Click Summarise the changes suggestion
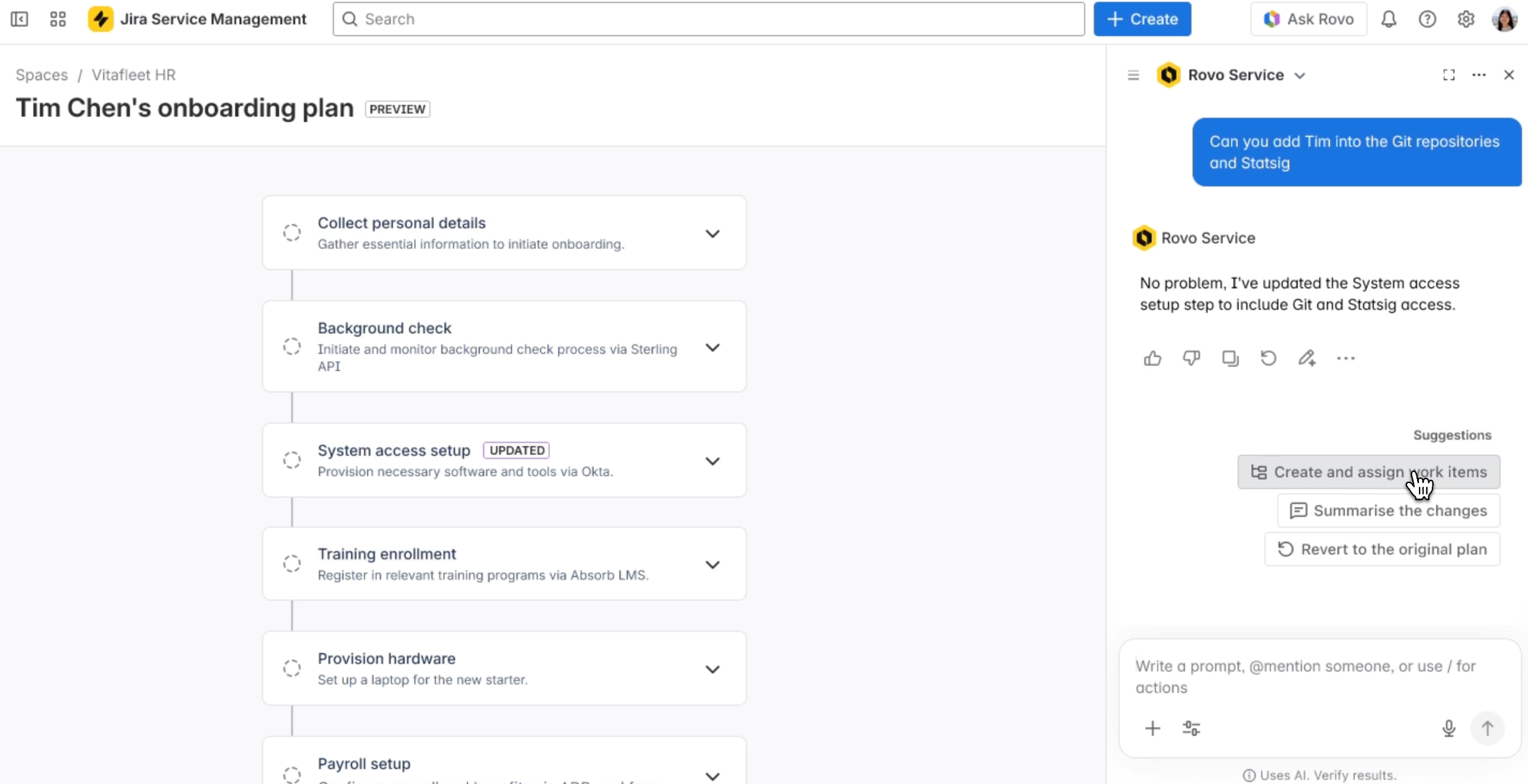The width and height of the screenshot is (1528, 784). click(1388, 510)
